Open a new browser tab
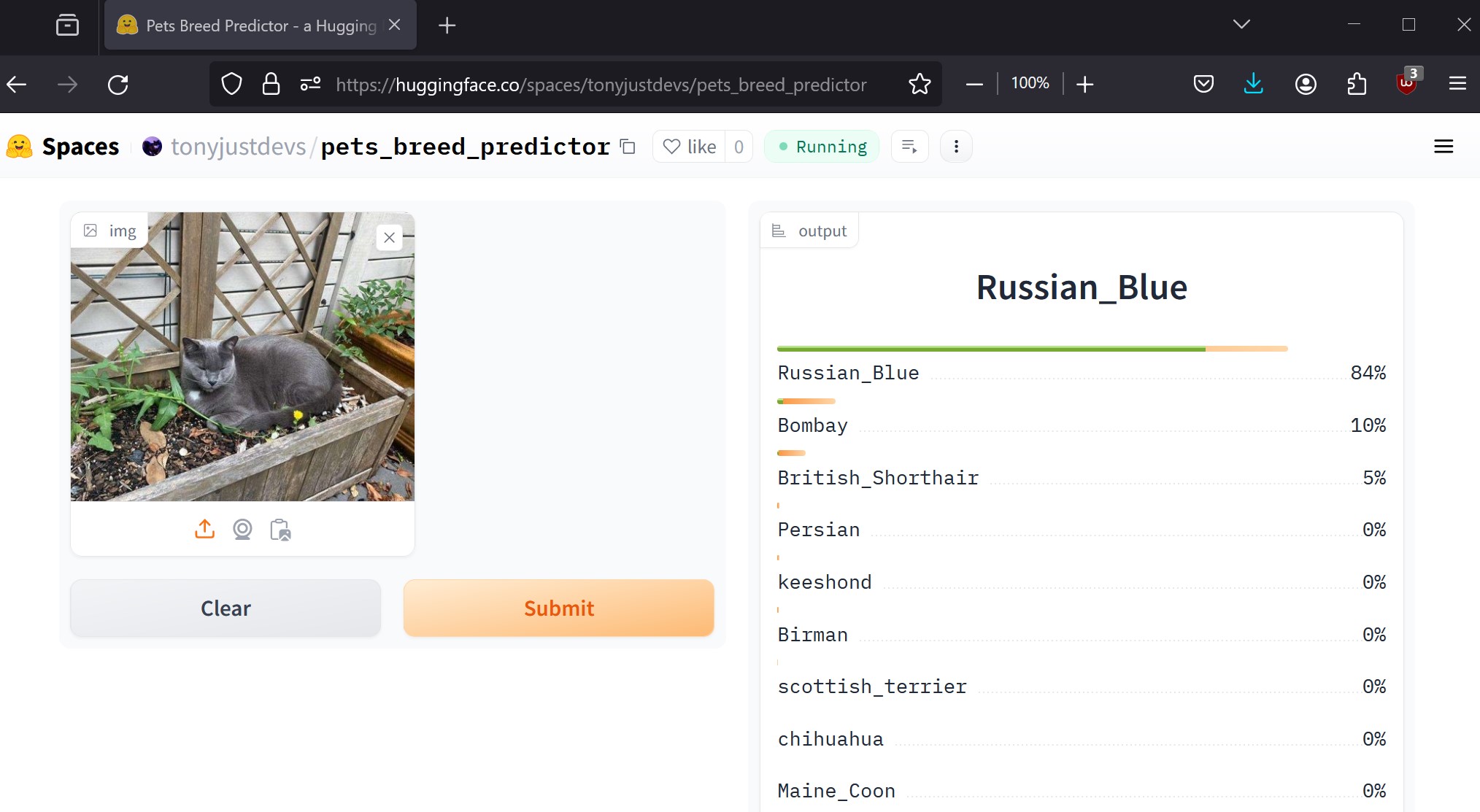 (447, 26)
